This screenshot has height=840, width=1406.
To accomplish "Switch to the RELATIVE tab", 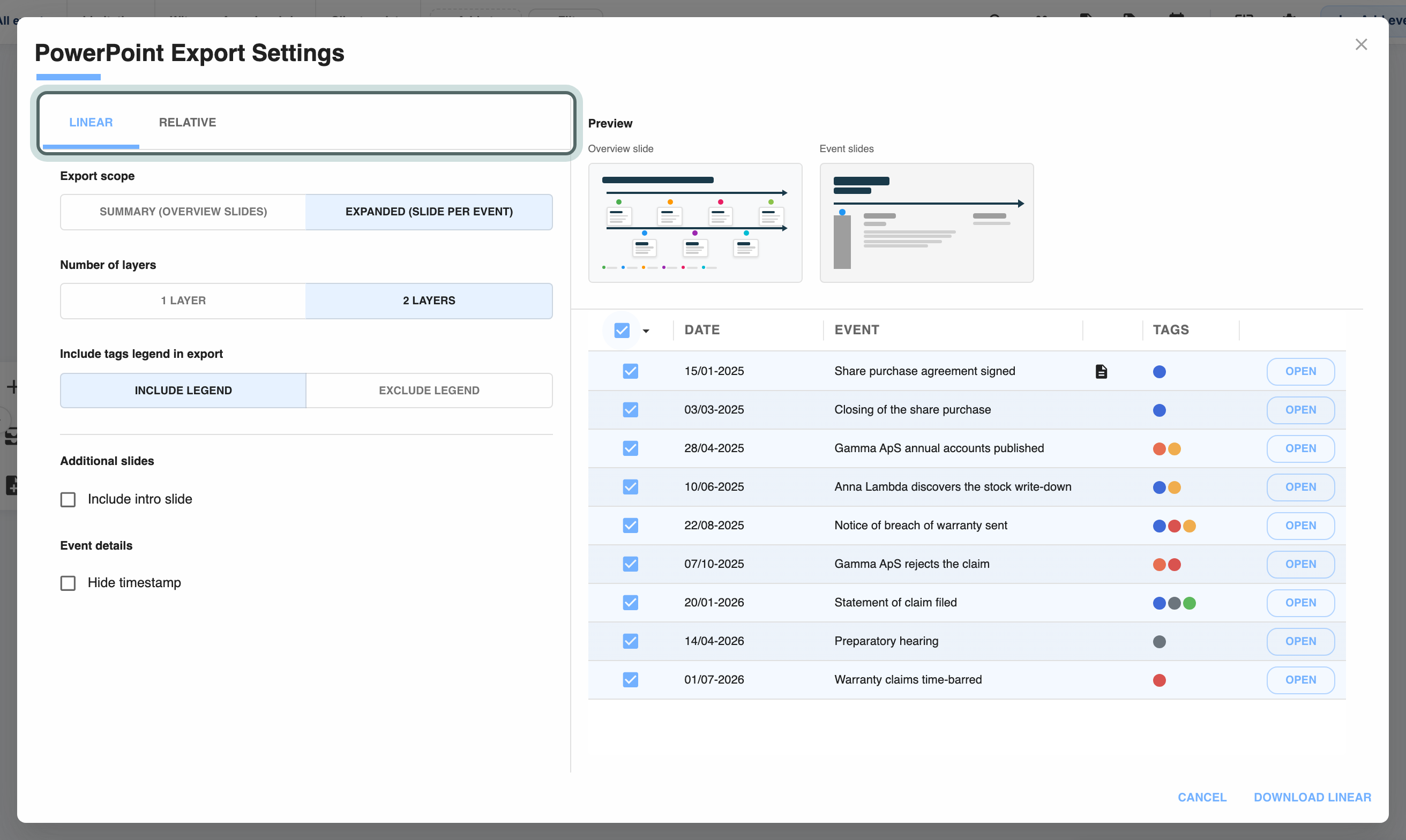I will pos(188,122).
